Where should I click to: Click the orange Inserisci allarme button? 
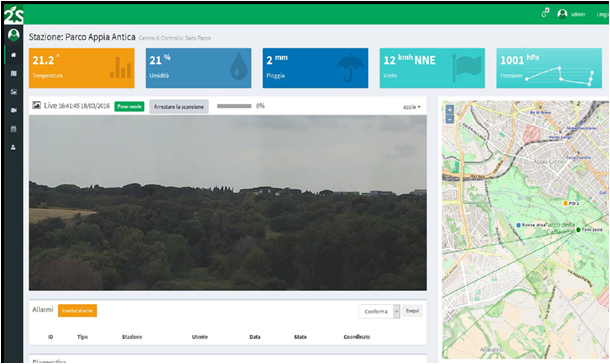pos(77,311)
